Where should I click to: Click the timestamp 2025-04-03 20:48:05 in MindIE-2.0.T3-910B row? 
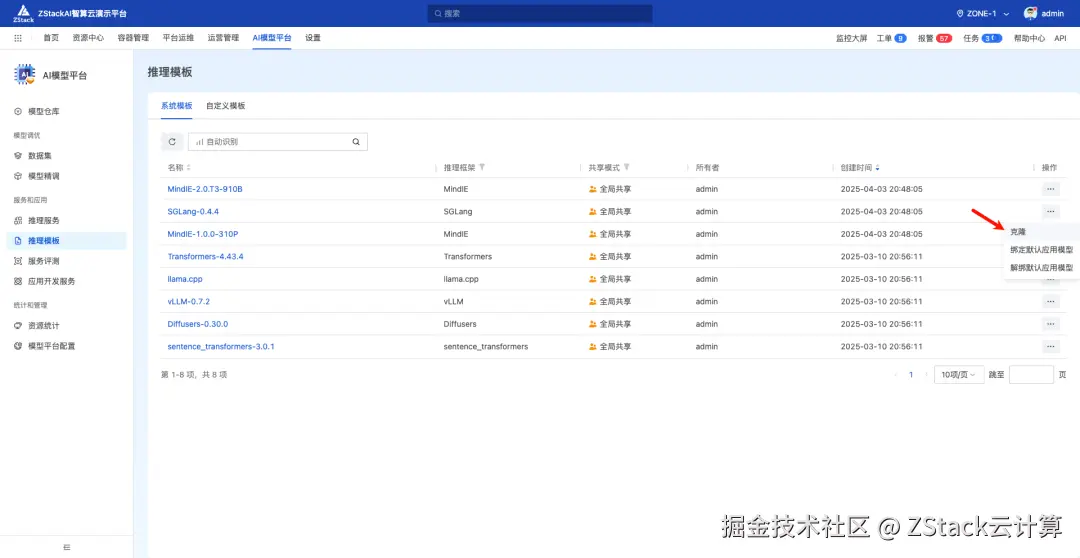click(882, 189)
